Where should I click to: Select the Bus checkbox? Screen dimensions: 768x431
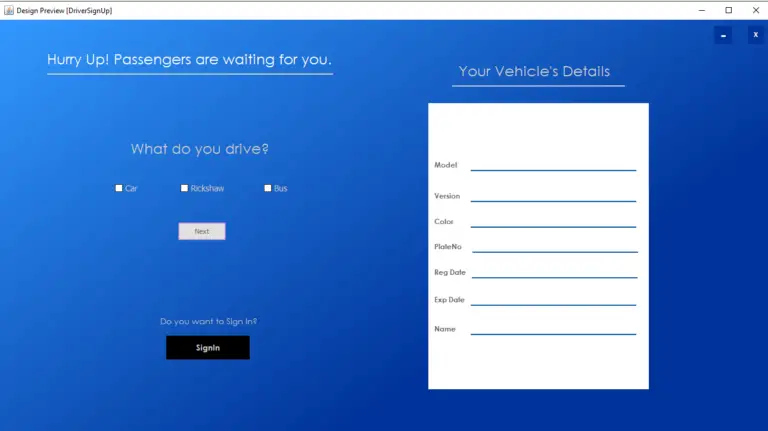click(x=267, y=188)
